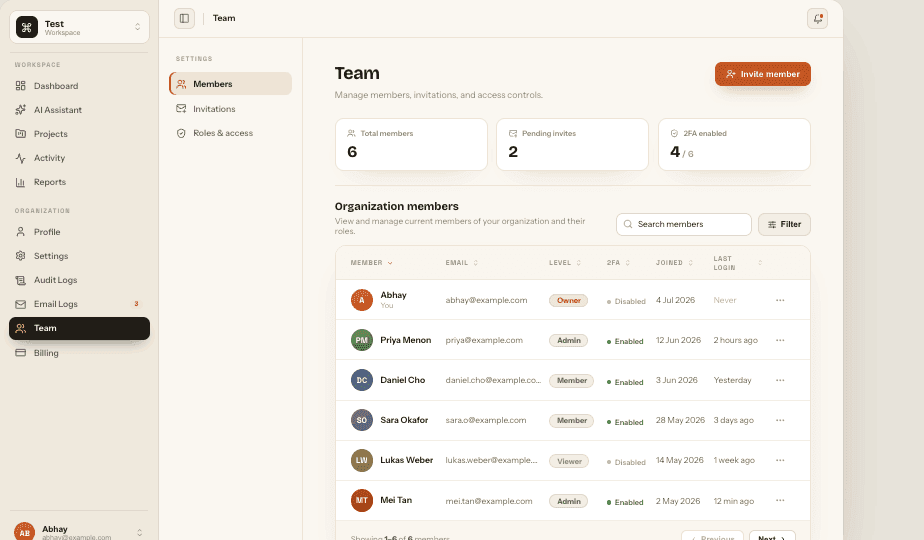Click the Invite member button
The width and height of the screenshot is (924, 540).
tap(763, 74)
